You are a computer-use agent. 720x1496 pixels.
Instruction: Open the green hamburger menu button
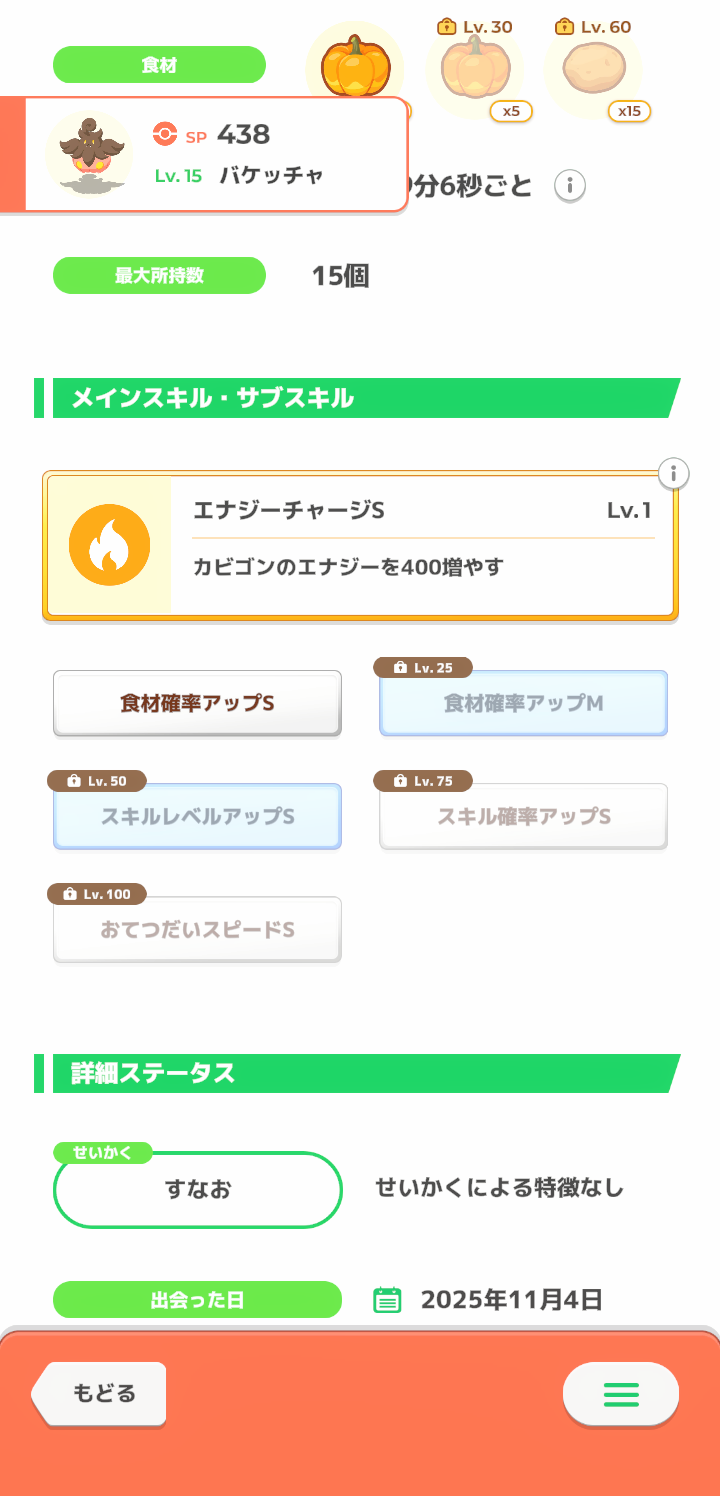(x=621, y=1394)
